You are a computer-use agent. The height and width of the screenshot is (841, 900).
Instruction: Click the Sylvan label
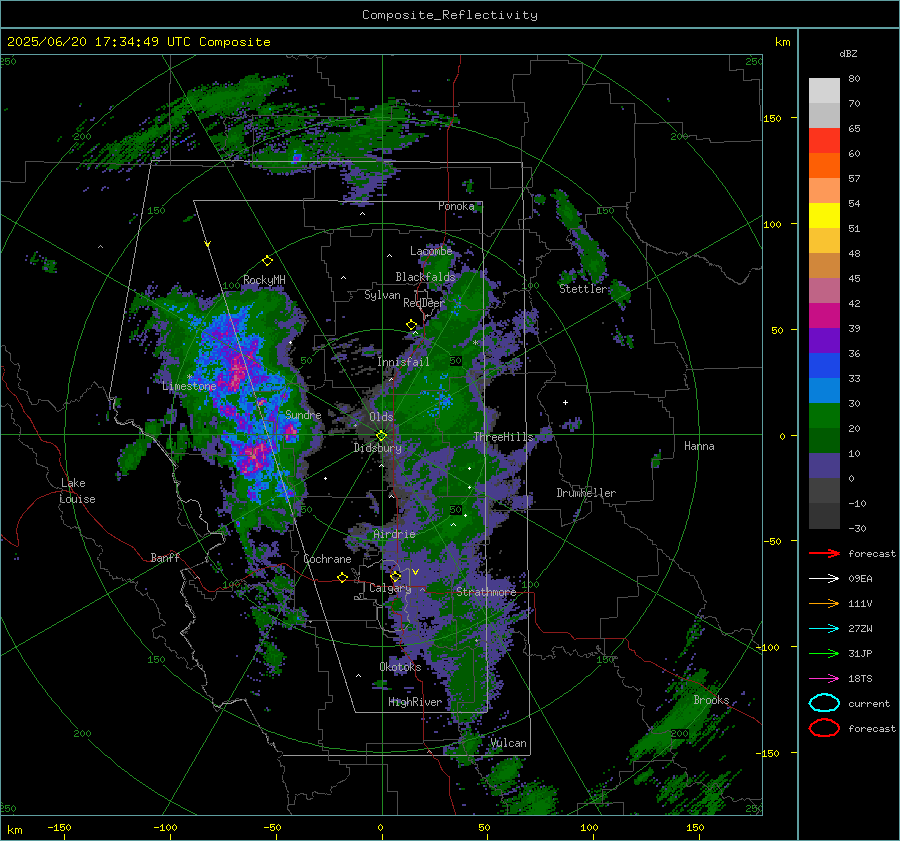tap(382, 295)
